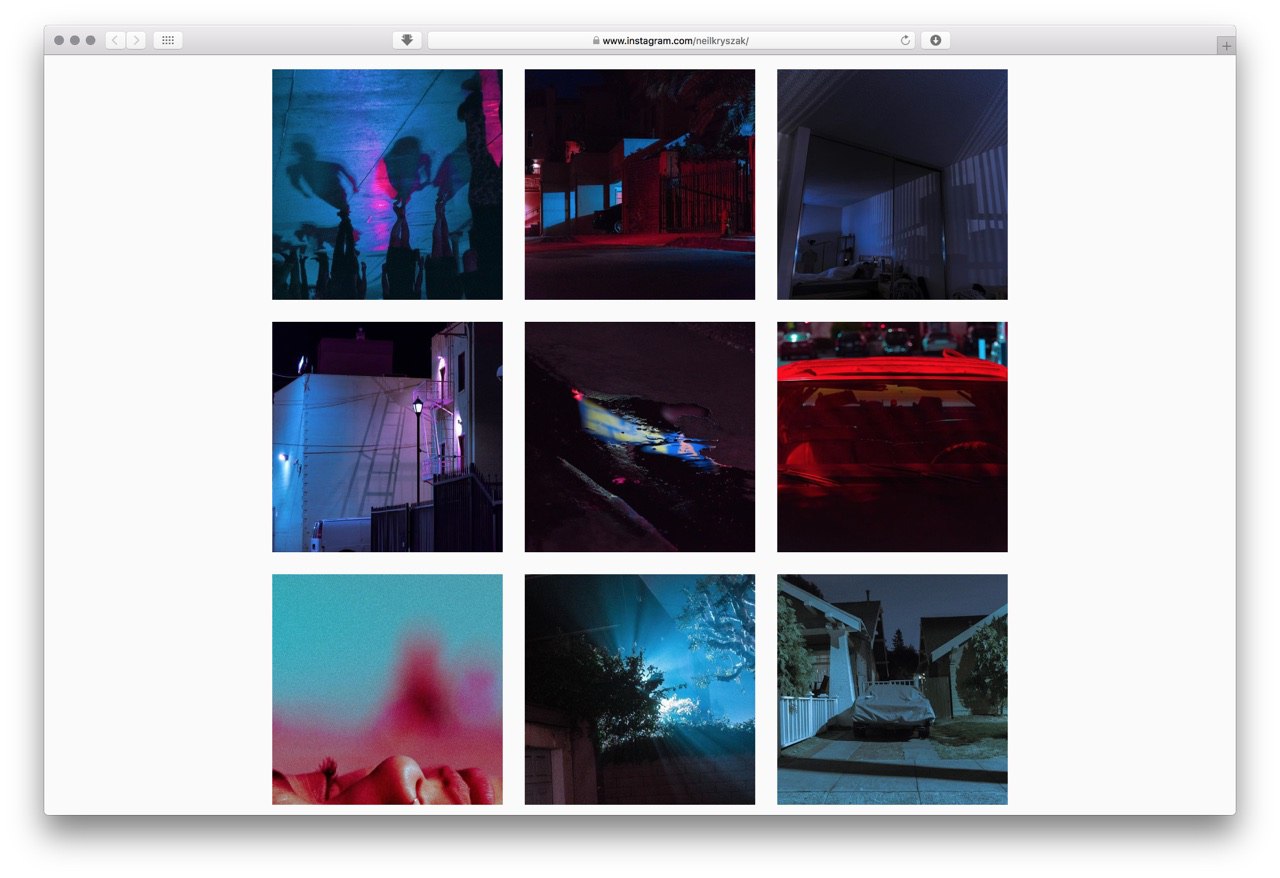Maximize the Safari window
Screen dimensions: 1280x878
click(x=91, y=40)
